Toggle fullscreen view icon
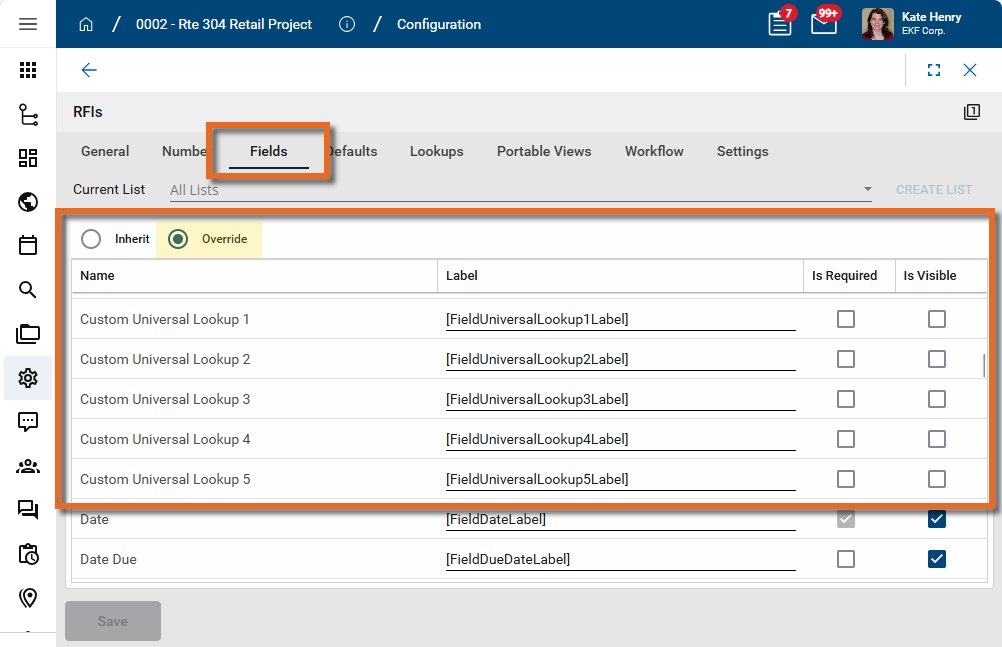The width and height of the screenshot is (1002, 647). [x=934, y=70]
